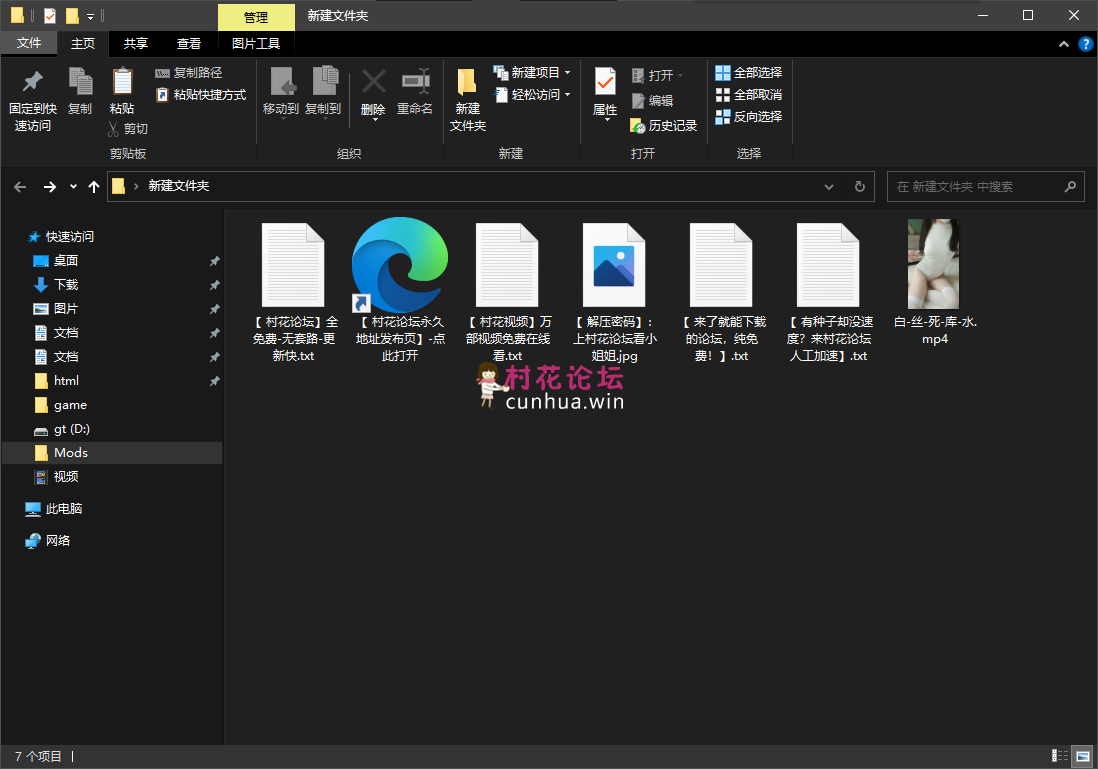Screen dimensions: 1098x769
Task: Click the Rename icon in ribbon
Action: point(414,82)
